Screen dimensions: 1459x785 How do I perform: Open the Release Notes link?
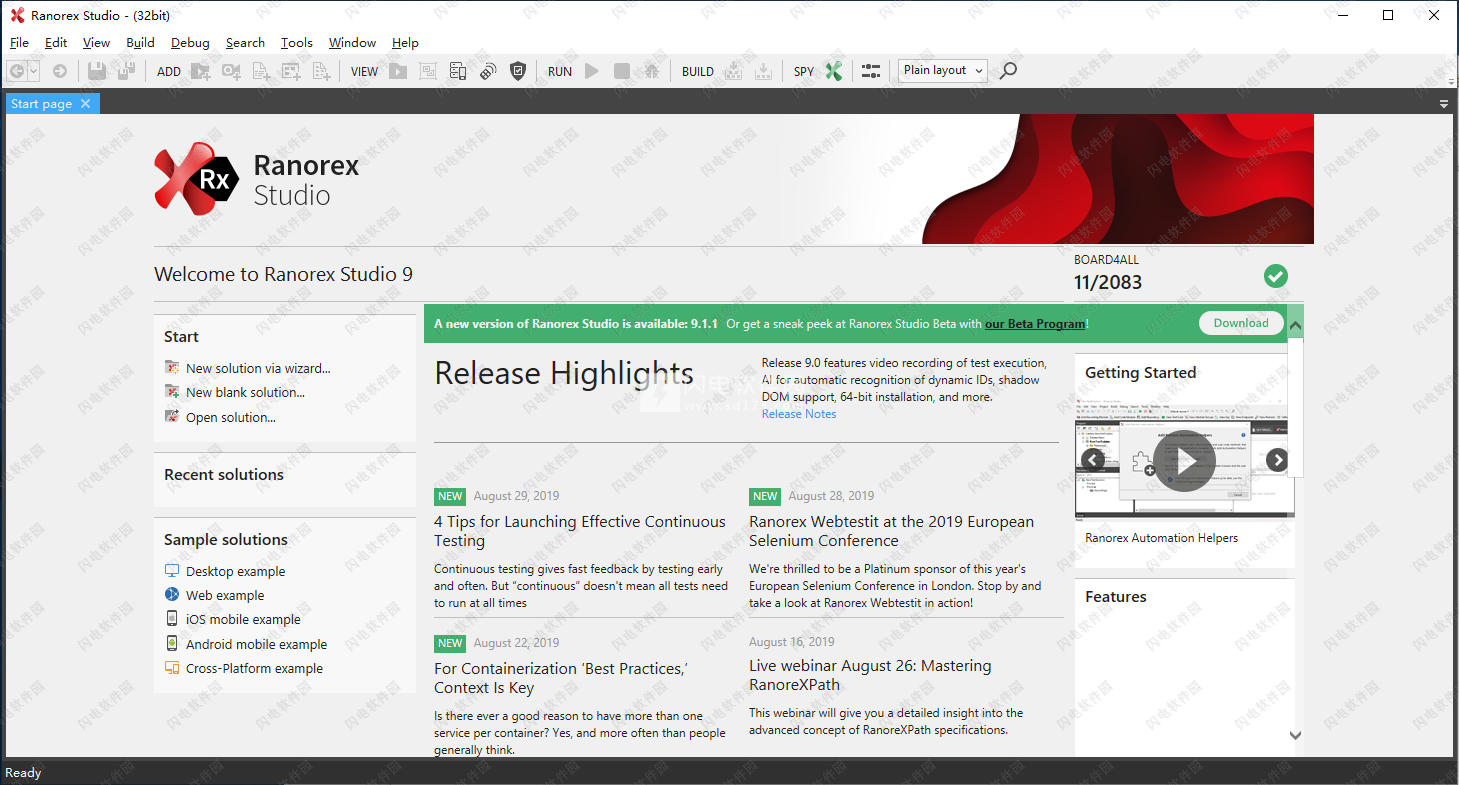coord(799,414)
